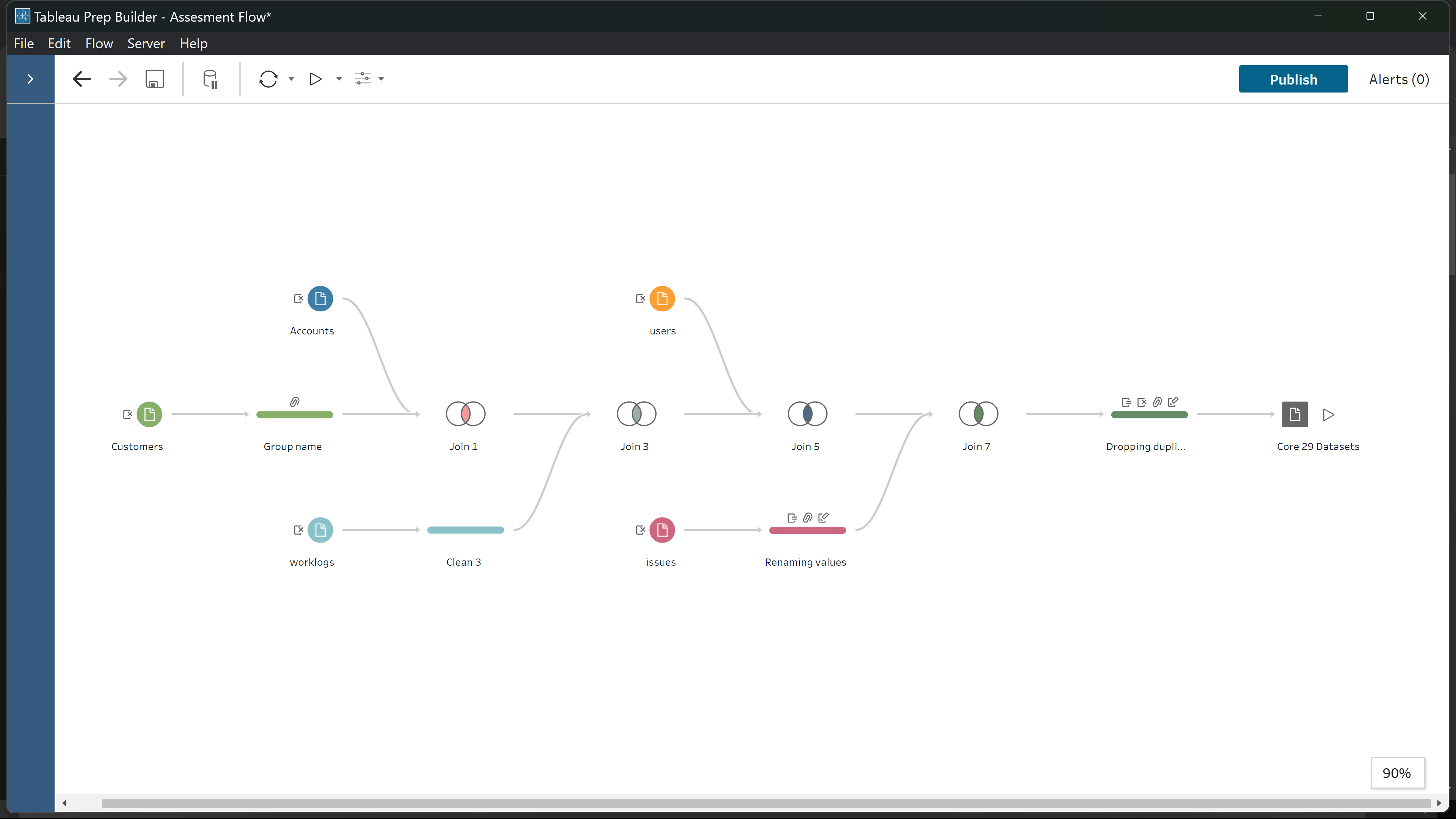Click the Core 29 Datasets output icon
This screenshot has width=1456, height=819.
click(x=1294, y=414)
